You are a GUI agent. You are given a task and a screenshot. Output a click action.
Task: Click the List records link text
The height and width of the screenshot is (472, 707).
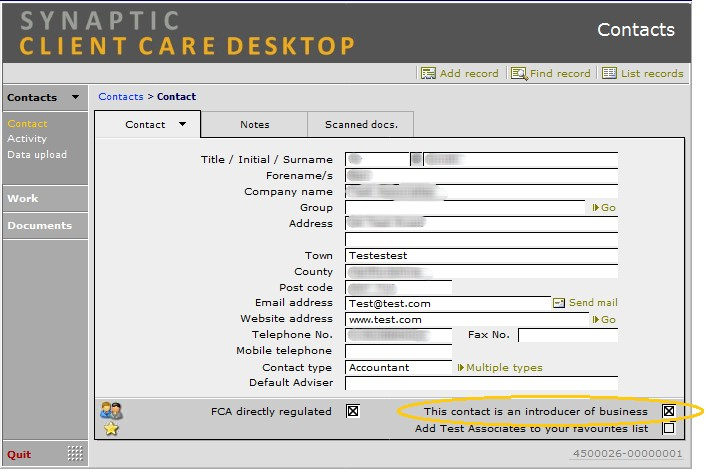point(652,73)
